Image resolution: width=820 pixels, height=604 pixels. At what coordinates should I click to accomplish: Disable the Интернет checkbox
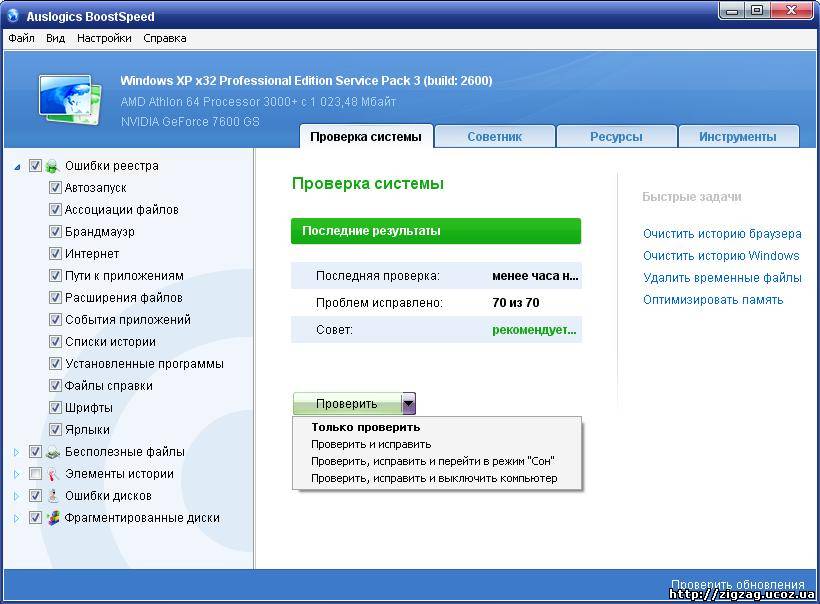55,254
